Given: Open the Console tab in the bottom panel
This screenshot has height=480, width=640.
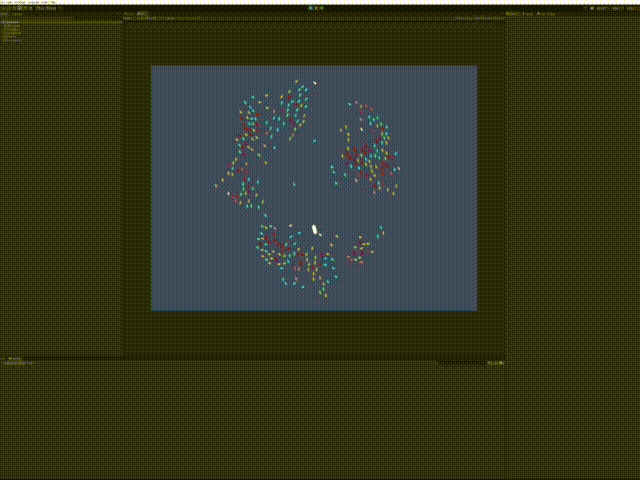Looking at the screenshot, I should pos(15,359).
